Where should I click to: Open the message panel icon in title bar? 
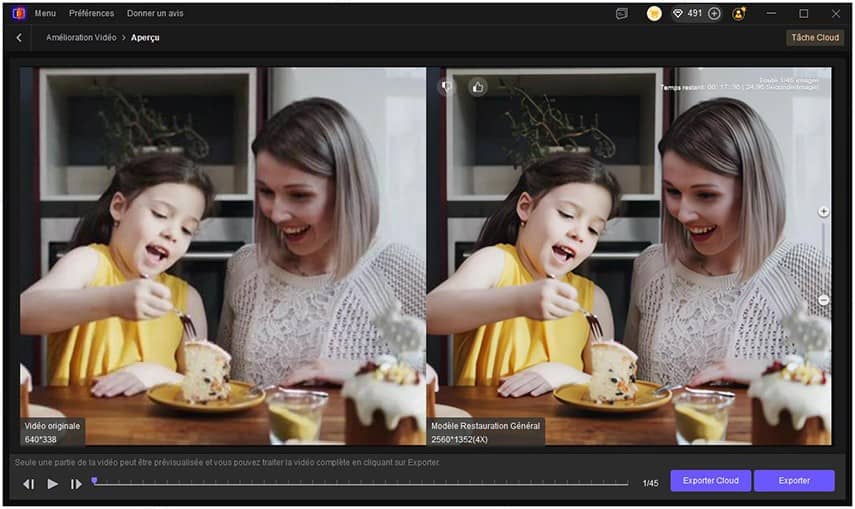(x=622, y=14)
